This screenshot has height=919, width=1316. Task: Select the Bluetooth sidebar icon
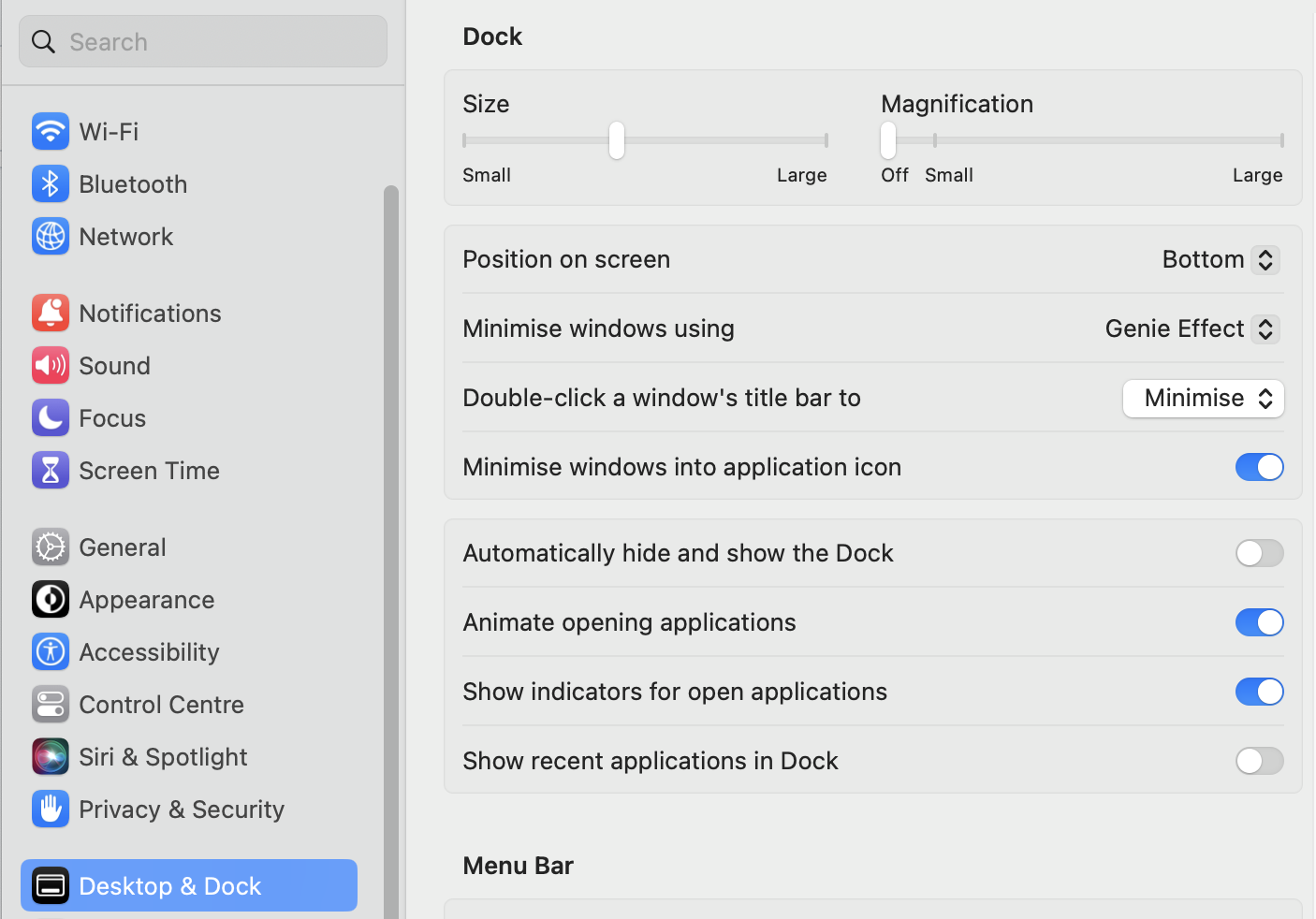coord(51,183)
